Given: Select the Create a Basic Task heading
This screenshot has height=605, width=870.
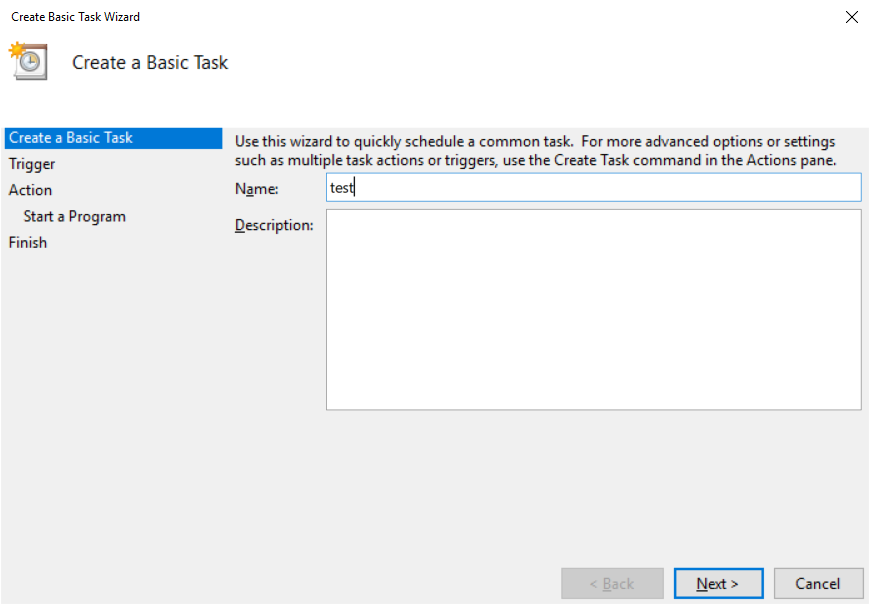Looking at the screenshot, I should [149, 61].
